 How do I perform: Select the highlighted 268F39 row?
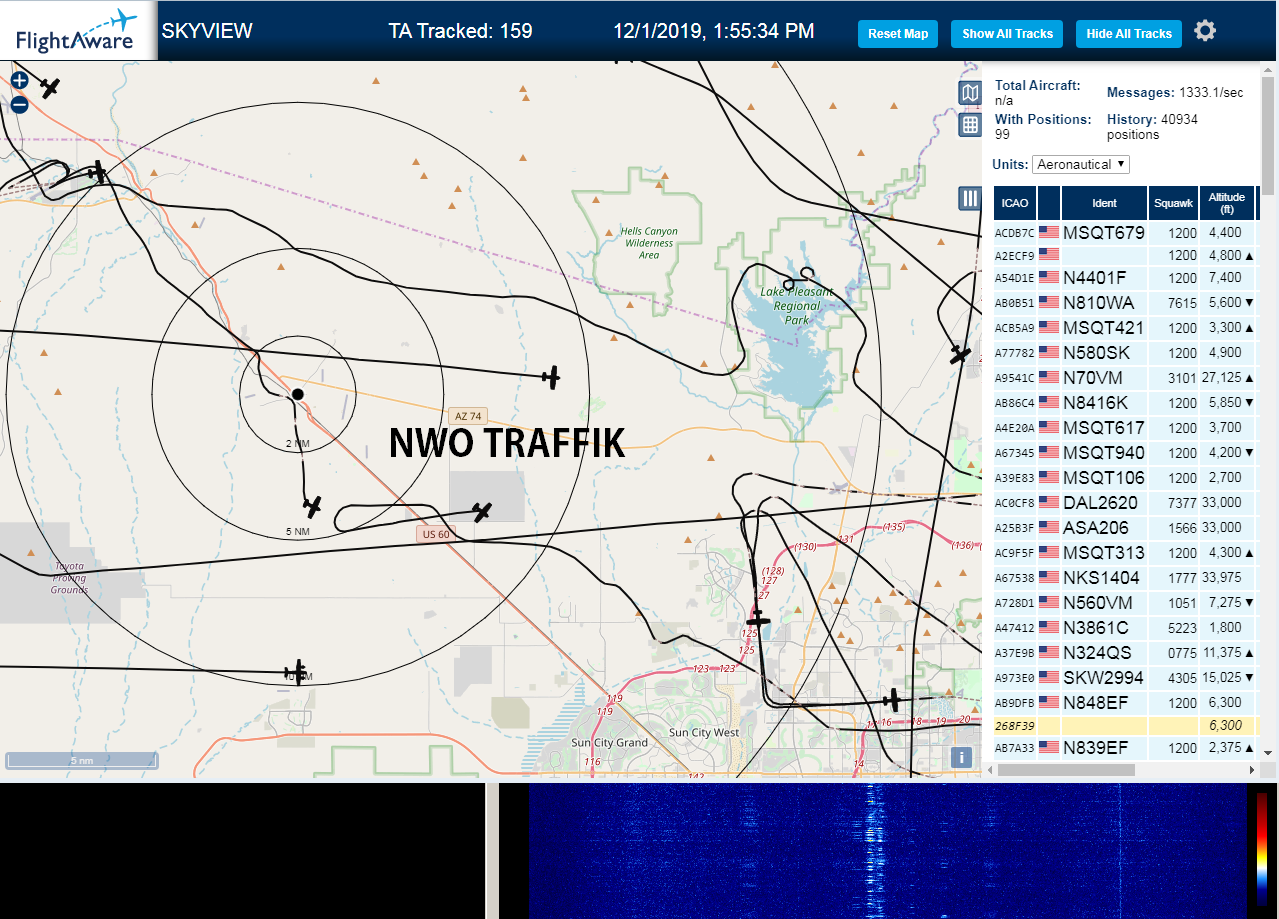[x=1126, y=726]
